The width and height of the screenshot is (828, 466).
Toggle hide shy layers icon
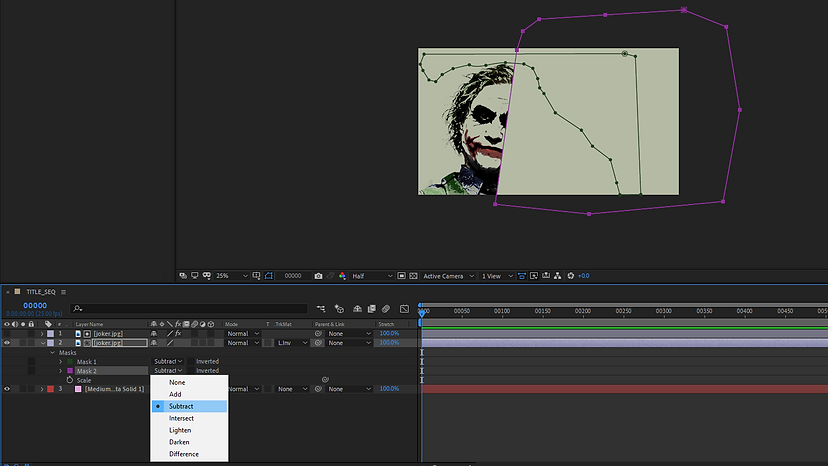(x=357, y=309)
